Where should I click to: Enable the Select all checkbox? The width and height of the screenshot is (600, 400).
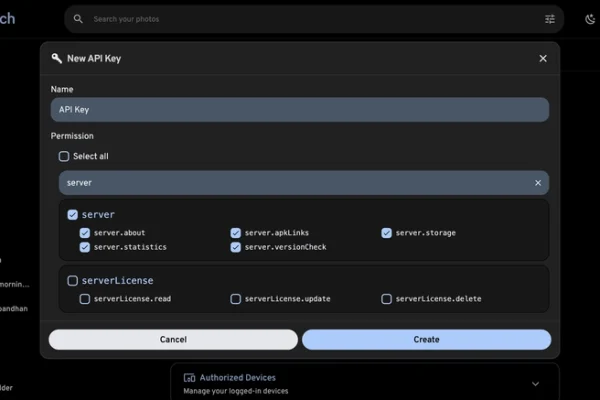click(x=64, y=156)
